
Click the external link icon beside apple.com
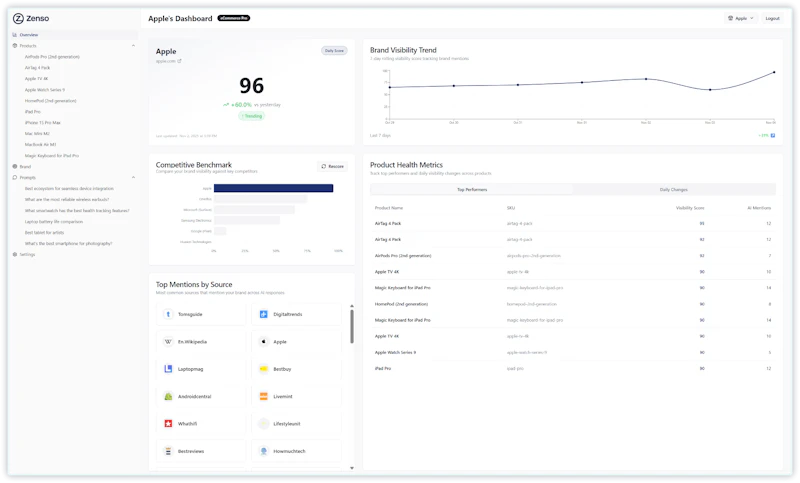click(x=179, y=61)
